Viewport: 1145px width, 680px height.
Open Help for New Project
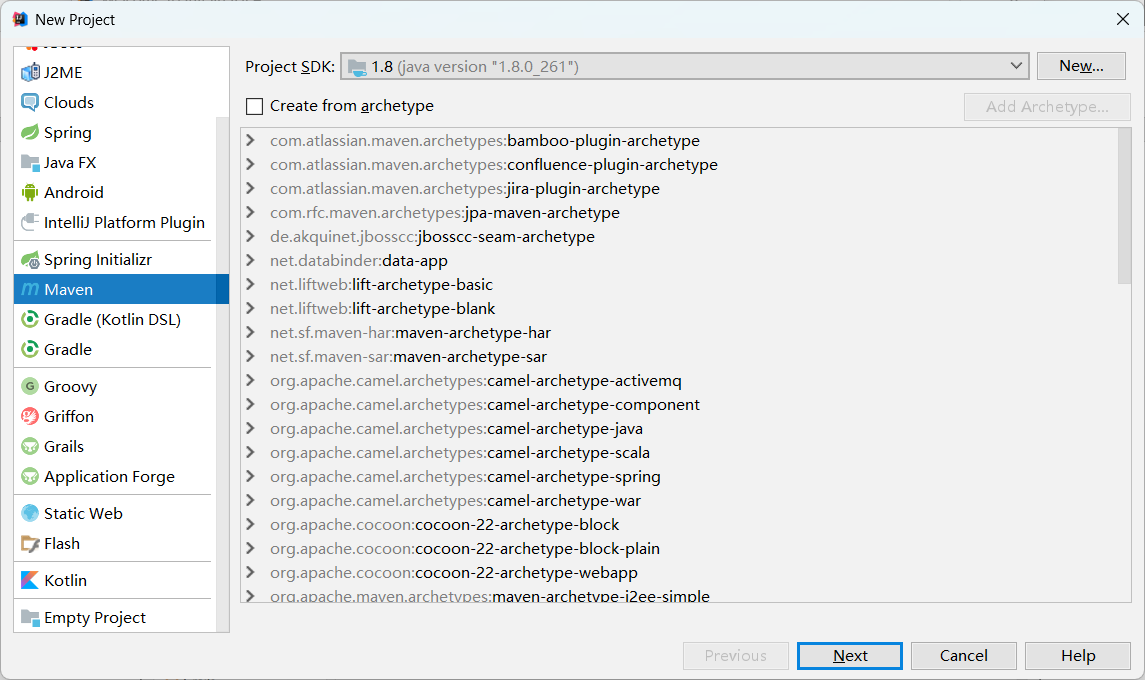coord(1077,656)
